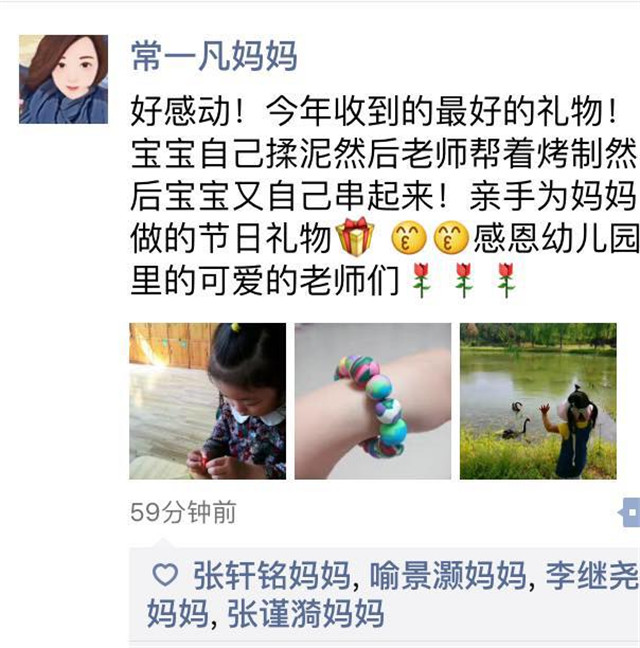Viewport: 640px width, 648px height.
Task: Open 张谨漪妈妈 in the likes list
Action: click(306, 614)
